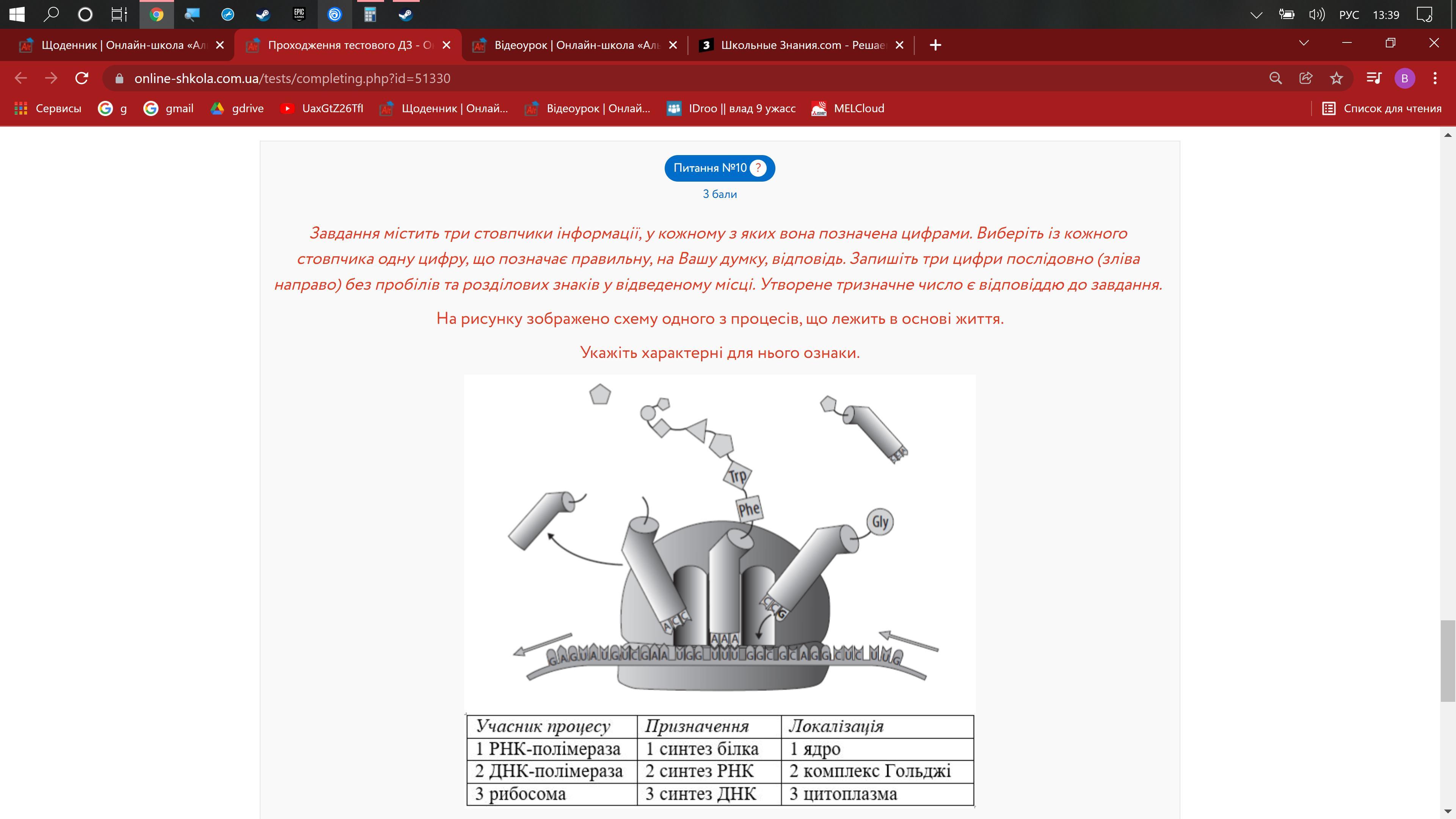1456x819 pixels.
Task: Open Chrome profile avatar B
Action: coord(1404,78)
